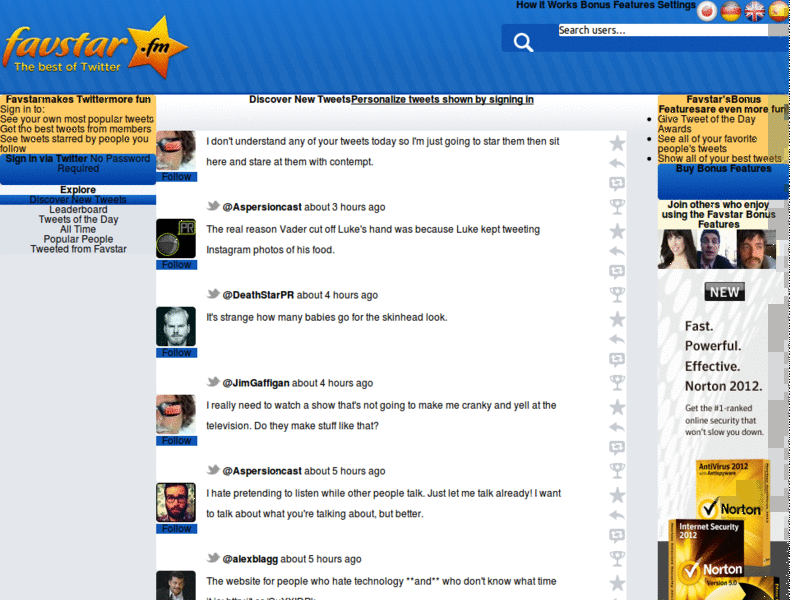
Task: Click the bearded man Bonus user photo
Action: 756,249
